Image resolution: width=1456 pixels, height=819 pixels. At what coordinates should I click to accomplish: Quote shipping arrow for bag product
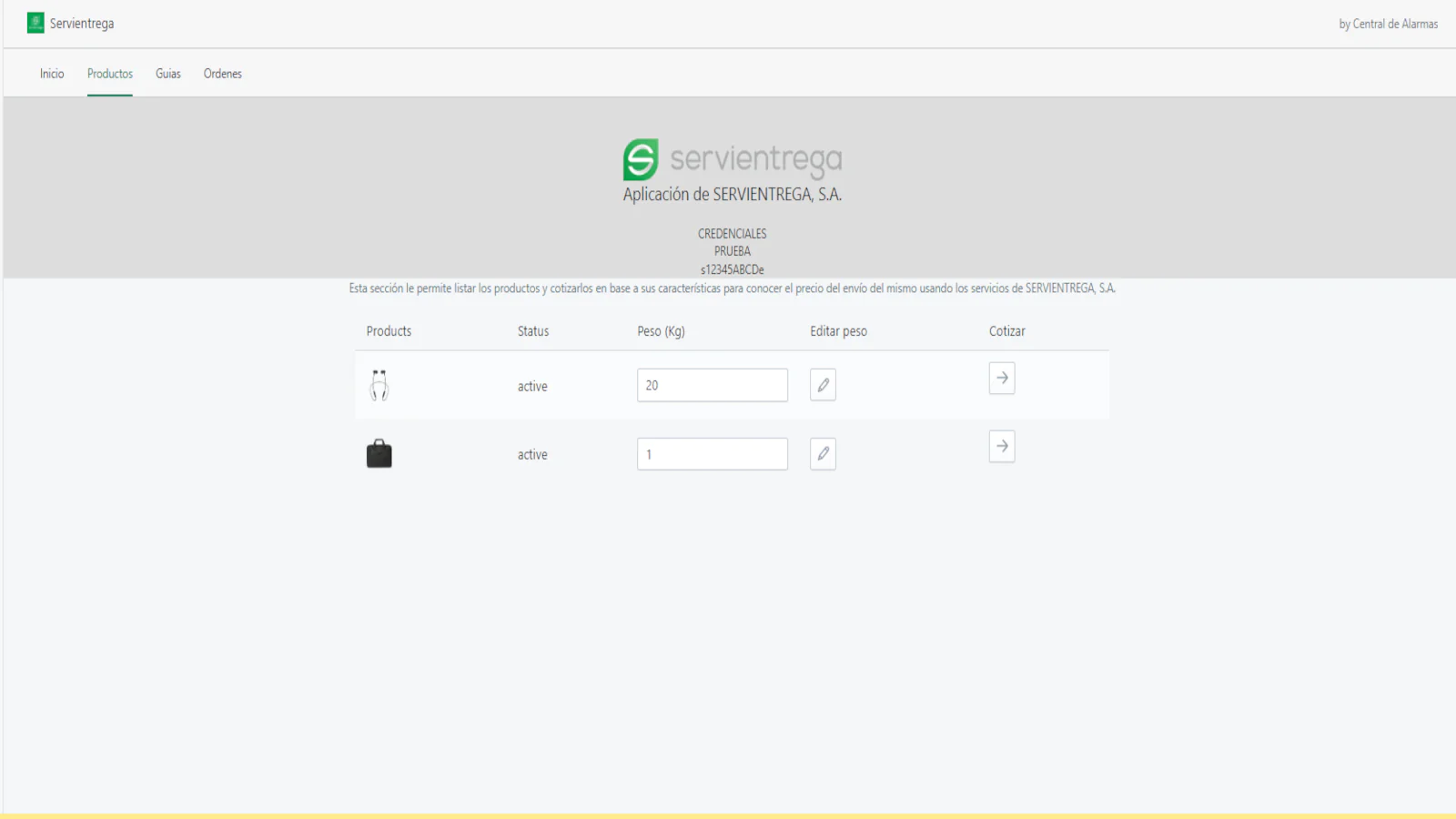(1002, 447)
